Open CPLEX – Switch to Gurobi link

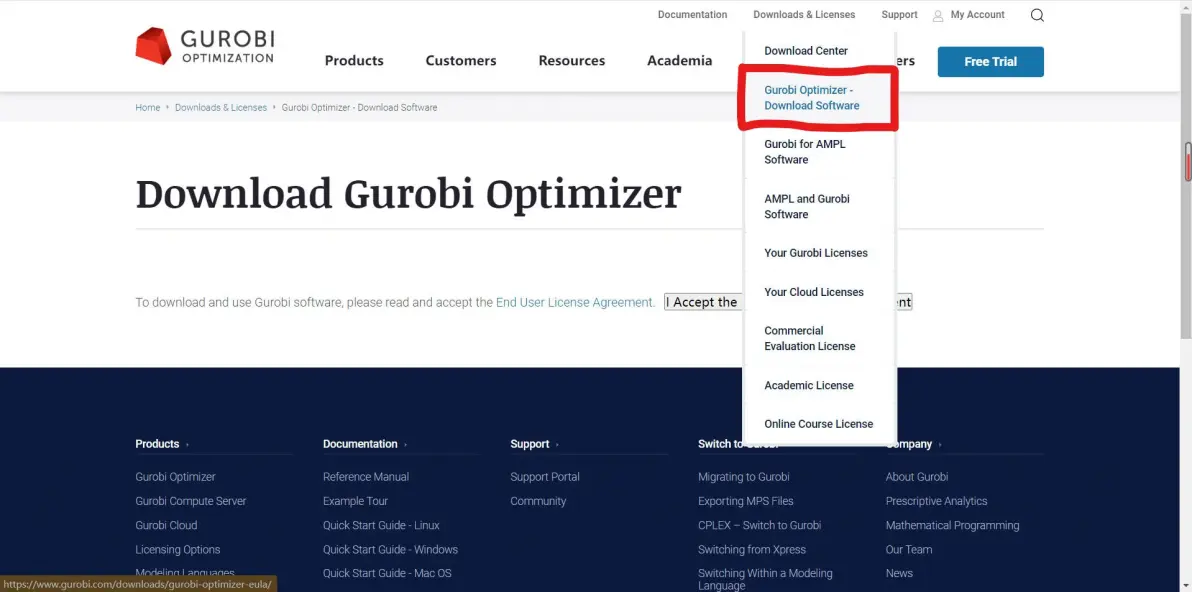tap(759, 525)
